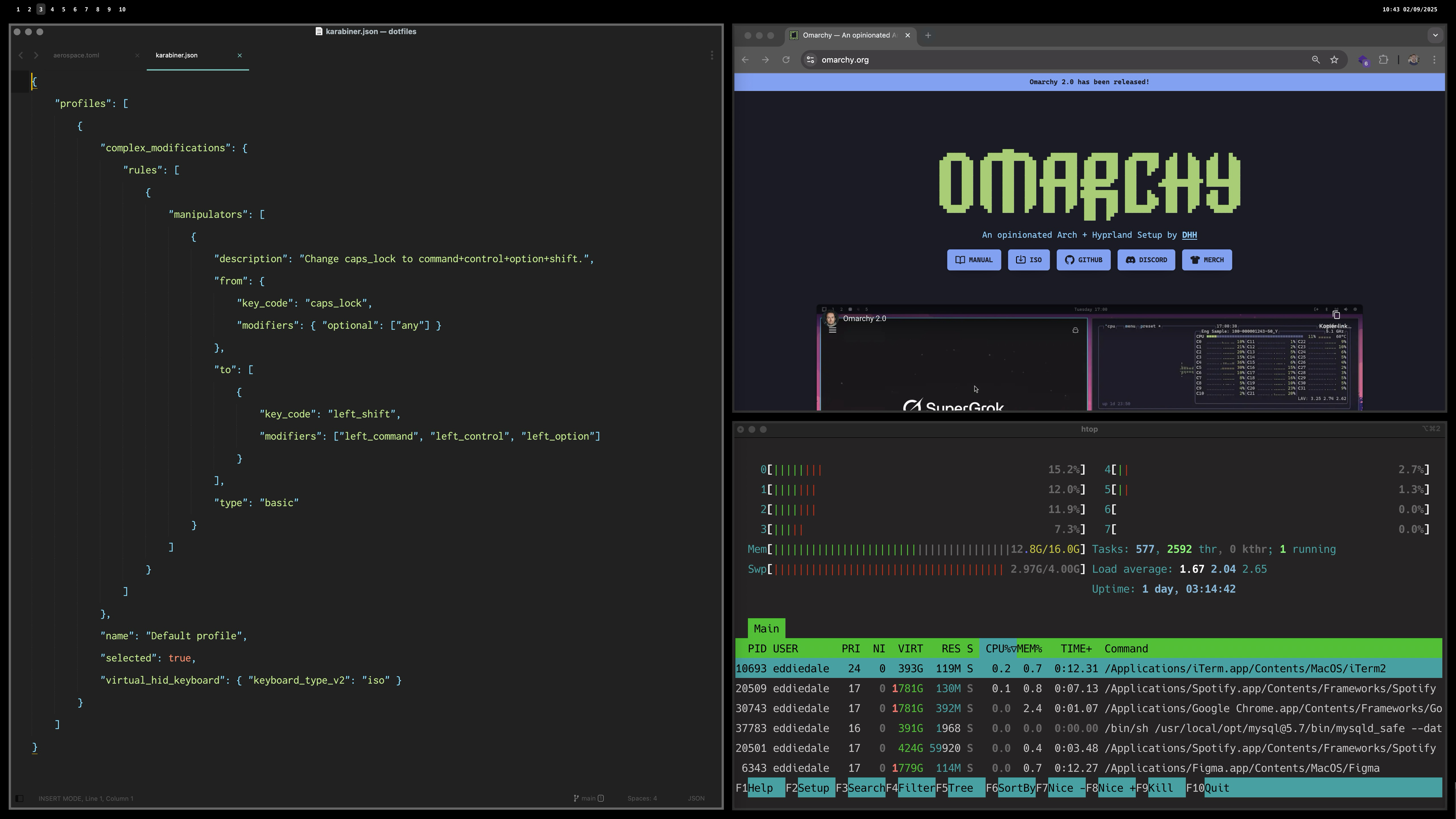This screenshot has width=1456, height=819.
Task: Click the clock in the top bar
Action: 1410,10
